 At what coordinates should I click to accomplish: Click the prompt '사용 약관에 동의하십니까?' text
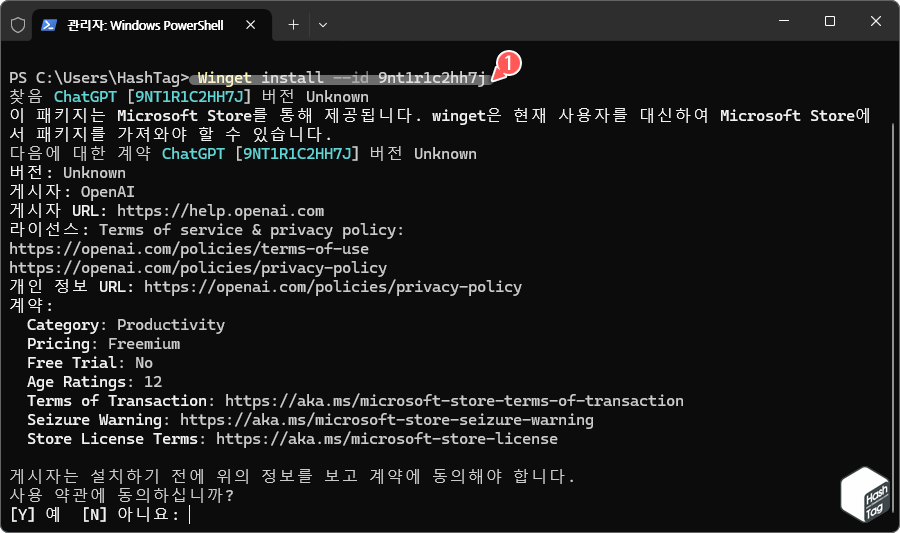coord(122,495)
